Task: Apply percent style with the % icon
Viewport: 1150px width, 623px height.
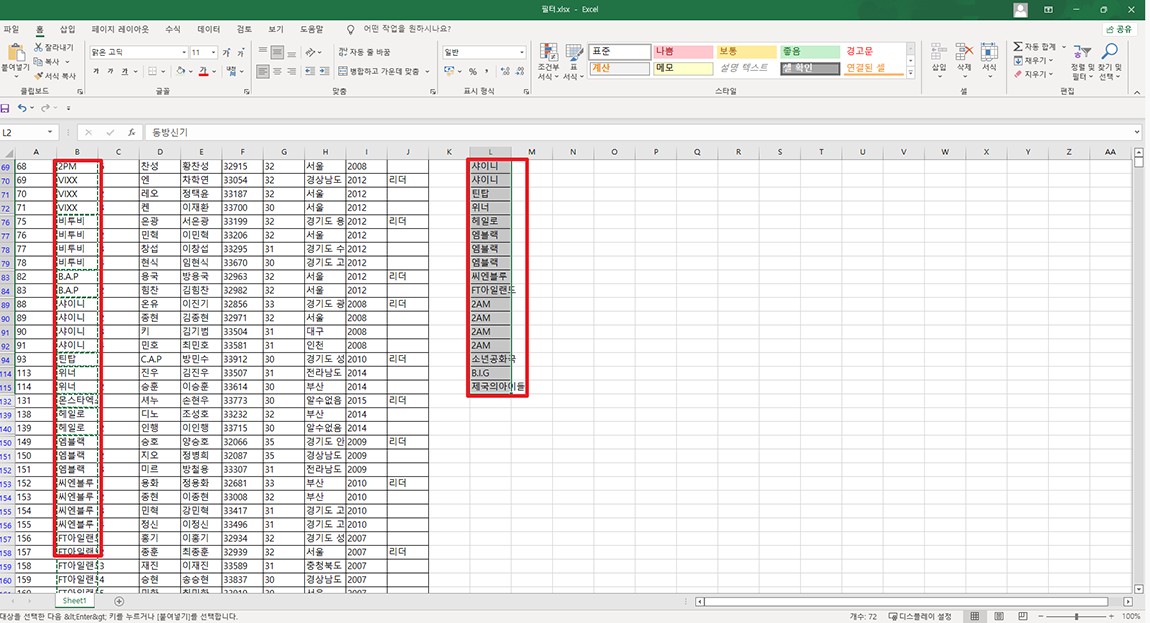Action: pyautogui.click(x=473, y=71)
